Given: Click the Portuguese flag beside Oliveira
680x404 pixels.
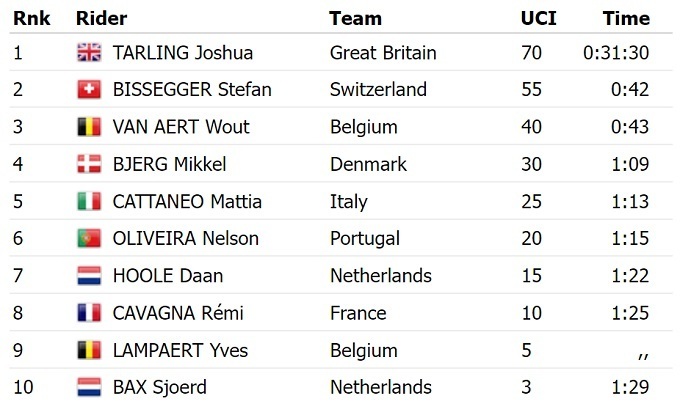Looking at the screenshot, I should coord(89,238).
